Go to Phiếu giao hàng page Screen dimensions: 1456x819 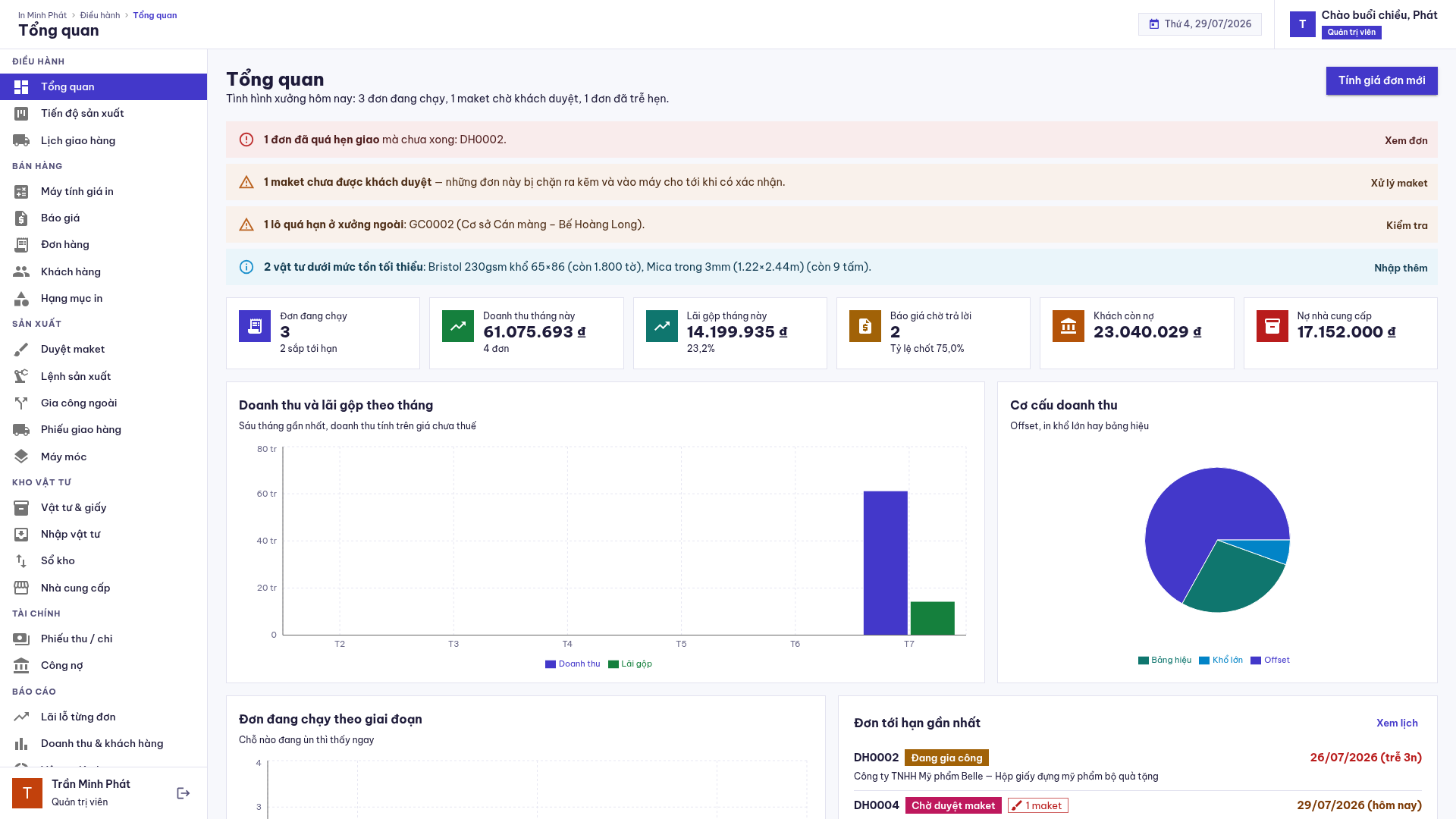pyautogui.click(x=103, y=429)
